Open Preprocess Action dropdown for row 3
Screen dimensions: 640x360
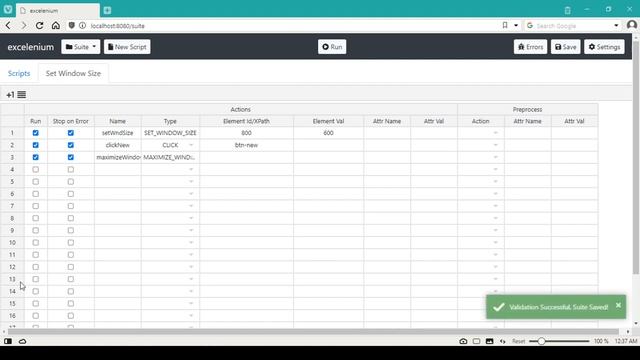(496, 157)
